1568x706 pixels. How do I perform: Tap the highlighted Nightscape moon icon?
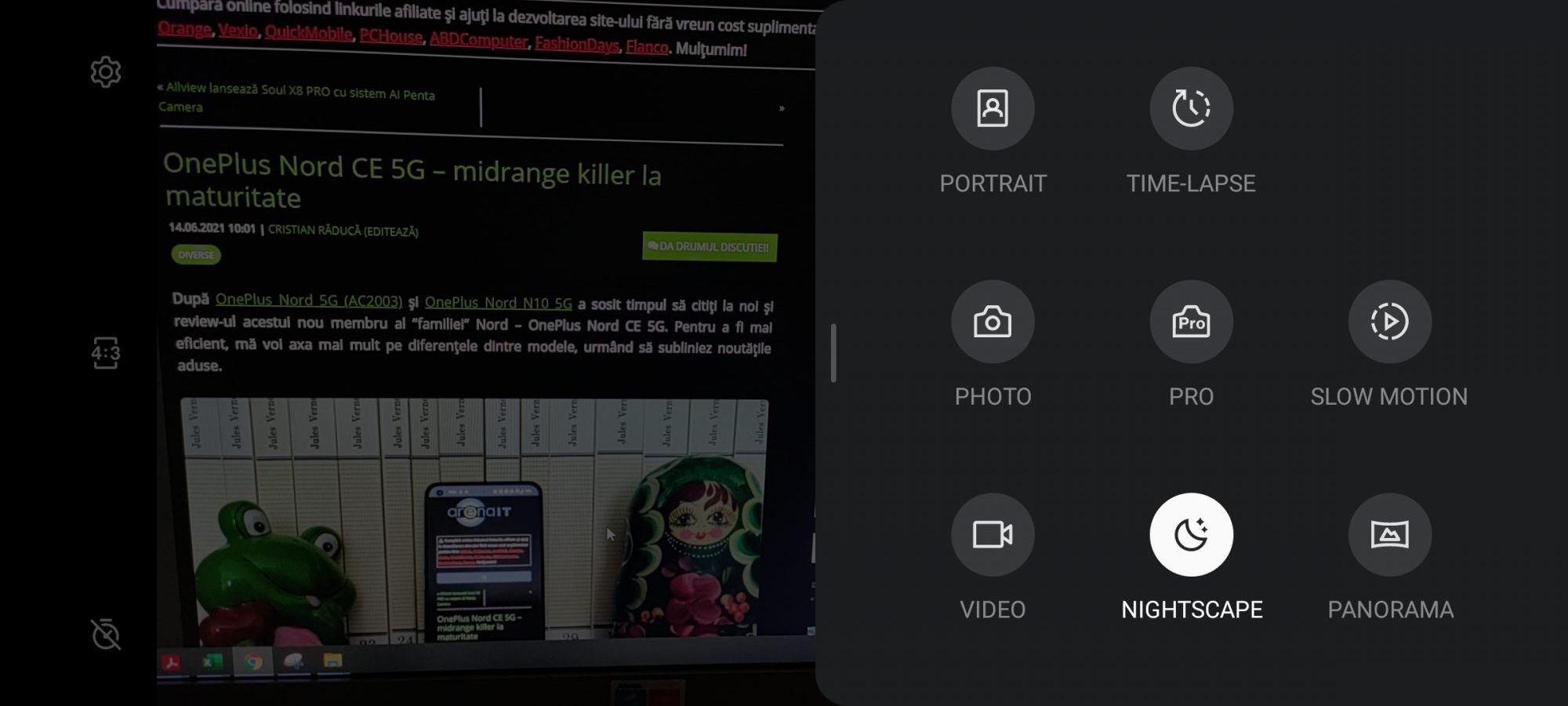1191,534
